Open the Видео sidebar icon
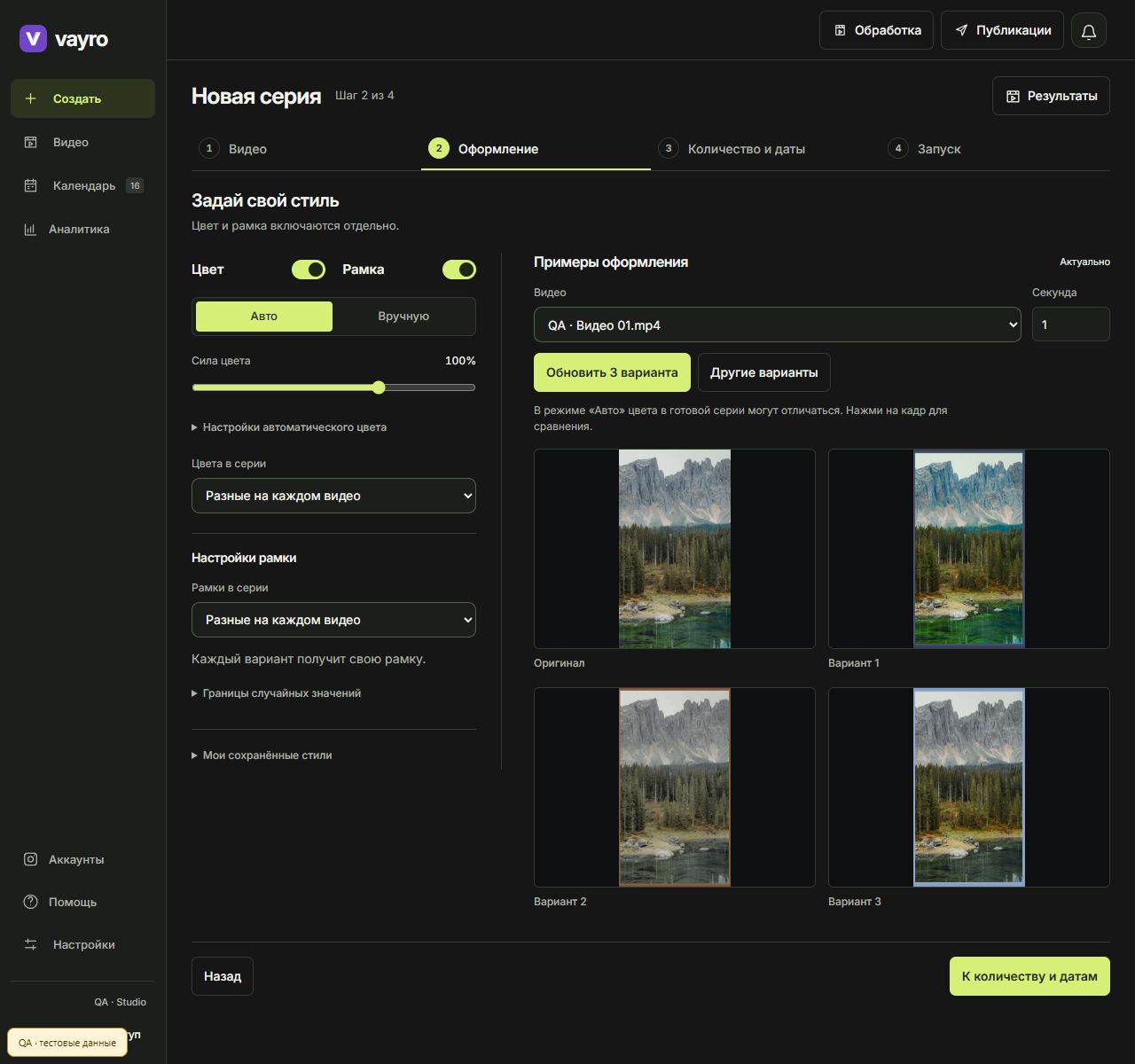The width and height of the screenshot is (1135, 1064). [x=31, y=142]
